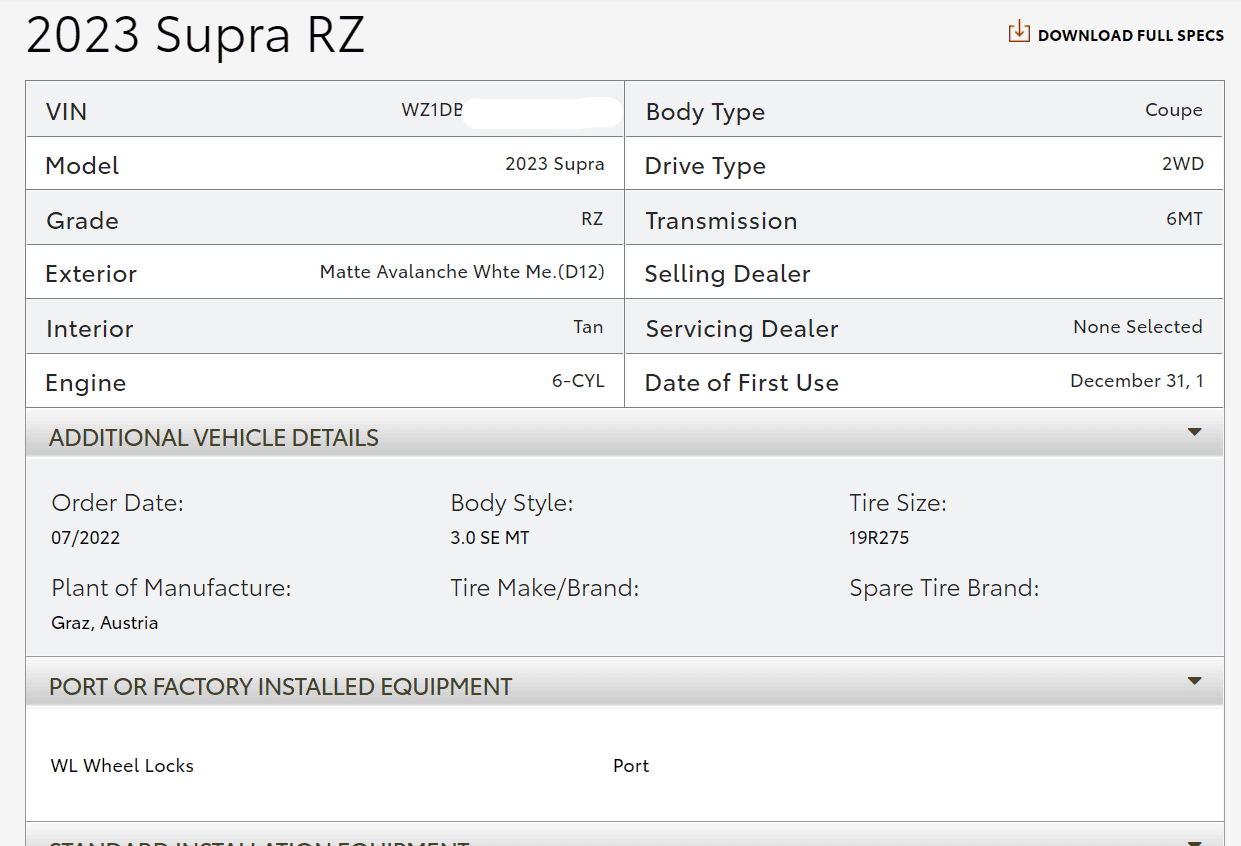
Task: Click the Drive Type value 2WD
Action: click(1183, 164)
